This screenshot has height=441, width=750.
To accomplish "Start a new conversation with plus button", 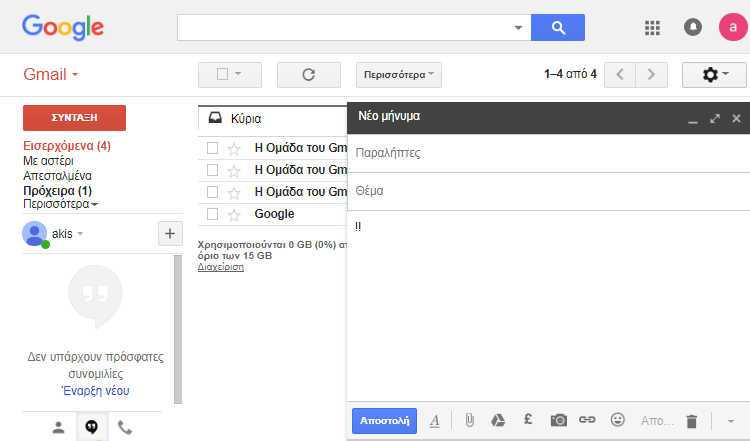I will [x=170, y=233].
